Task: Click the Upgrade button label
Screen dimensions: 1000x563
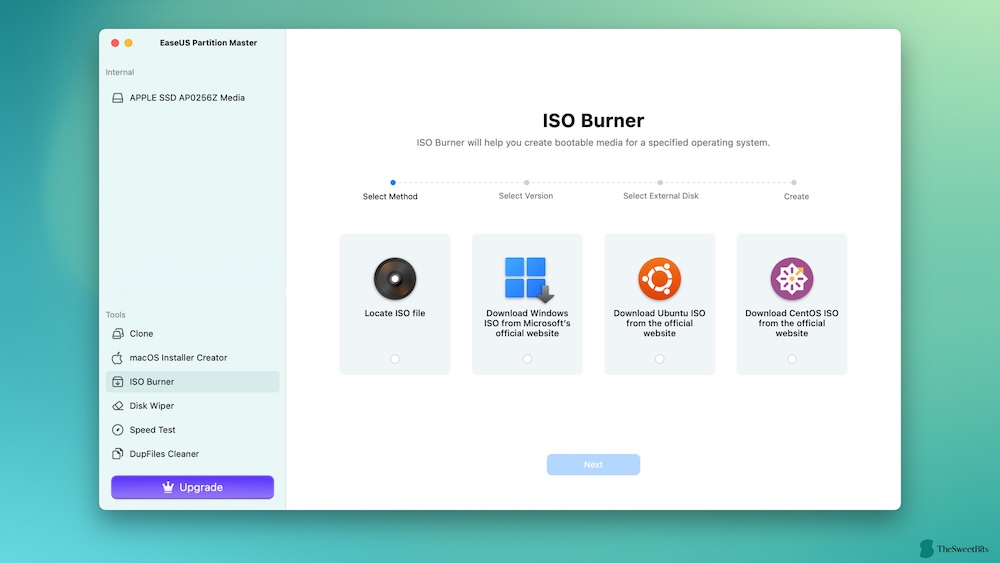Action: click(201, 487)
